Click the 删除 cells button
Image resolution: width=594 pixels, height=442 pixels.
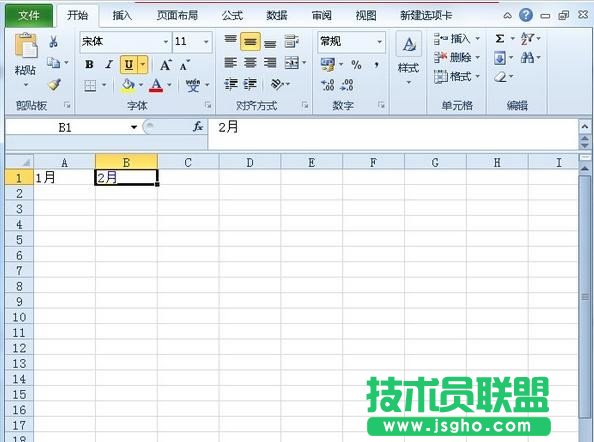coord(457,58)
